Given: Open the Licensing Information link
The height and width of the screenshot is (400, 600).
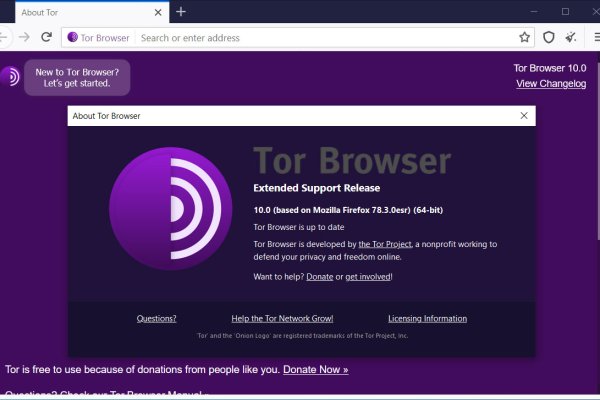Looking at the screenshot, I should (427, 319).
